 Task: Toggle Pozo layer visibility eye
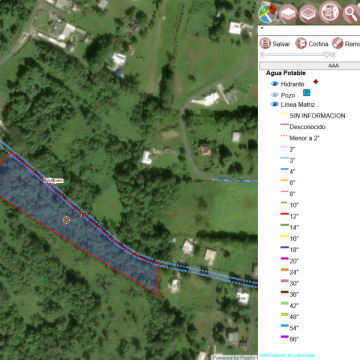coord(275,95)
